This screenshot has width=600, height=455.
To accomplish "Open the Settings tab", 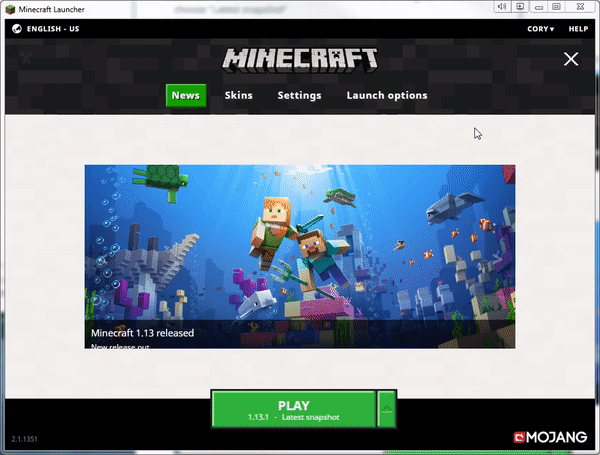I will (299, 95).
